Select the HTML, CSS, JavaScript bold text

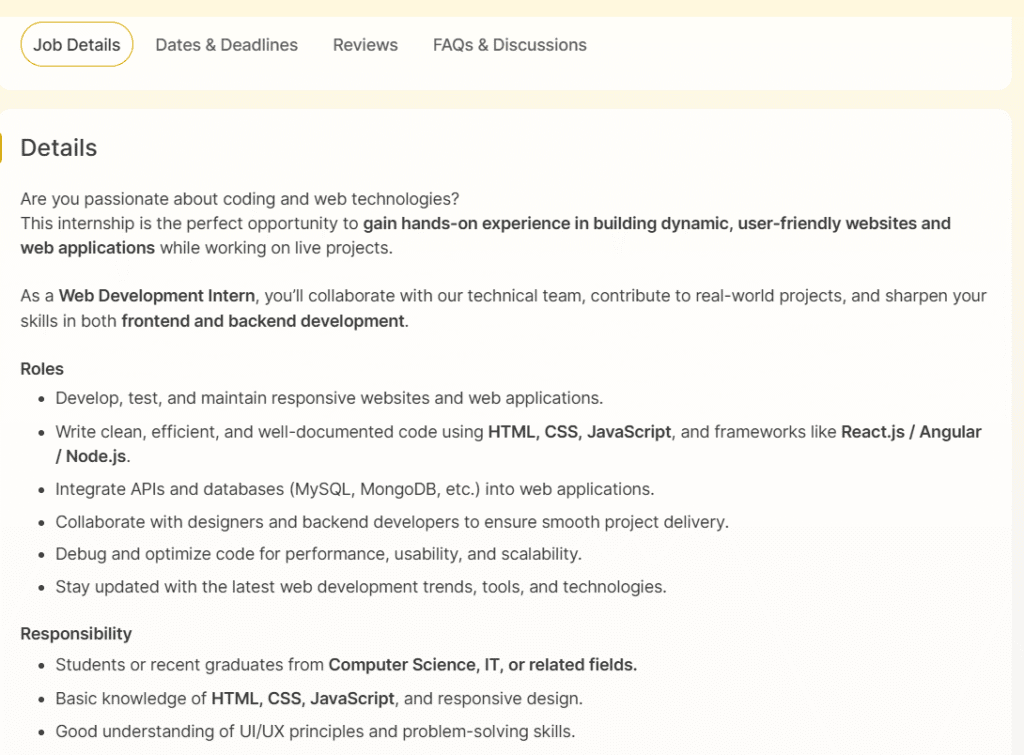click(577, 431)
